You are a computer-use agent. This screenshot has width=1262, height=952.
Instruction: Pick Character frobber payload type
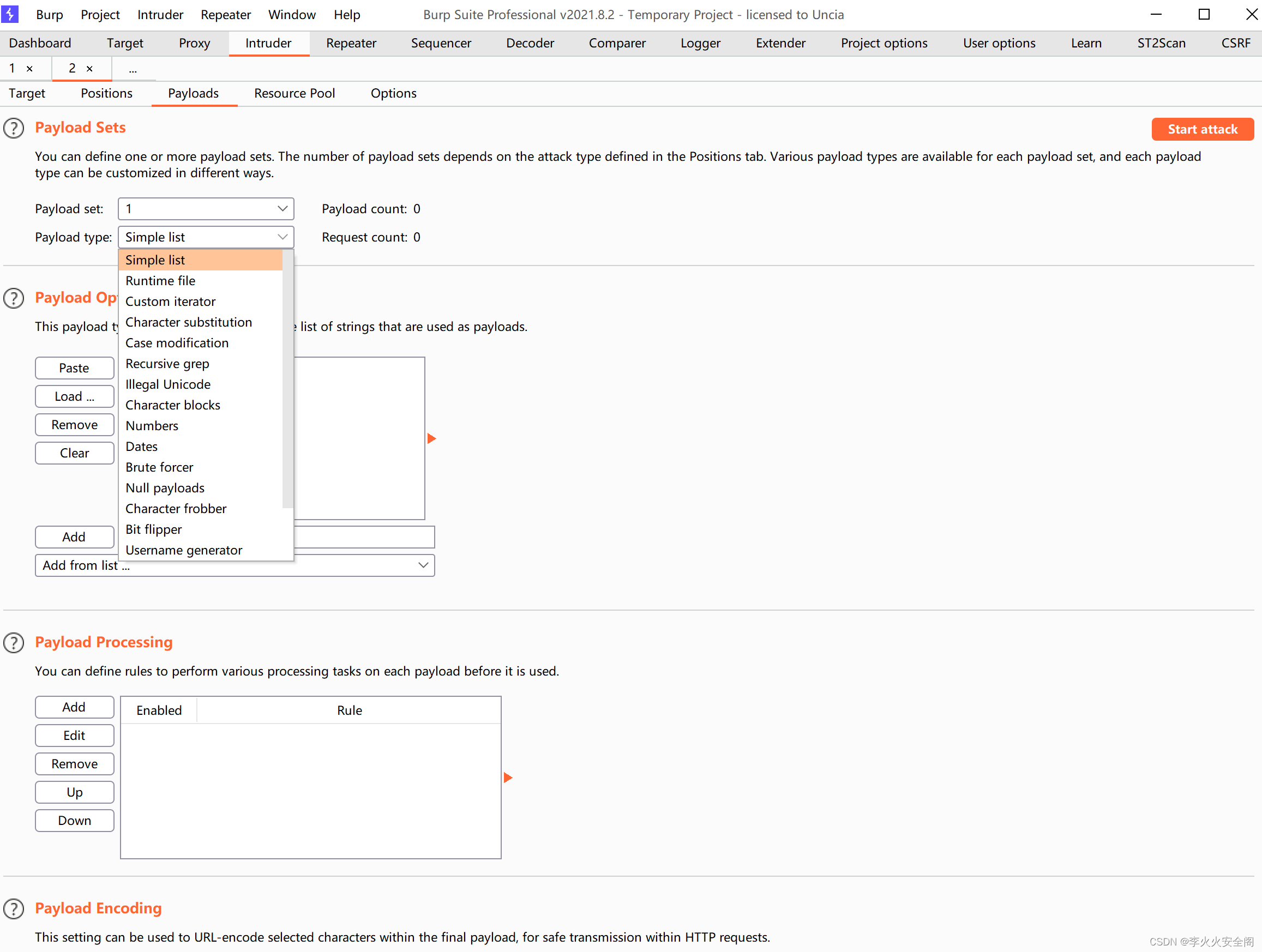pos(200,509)
